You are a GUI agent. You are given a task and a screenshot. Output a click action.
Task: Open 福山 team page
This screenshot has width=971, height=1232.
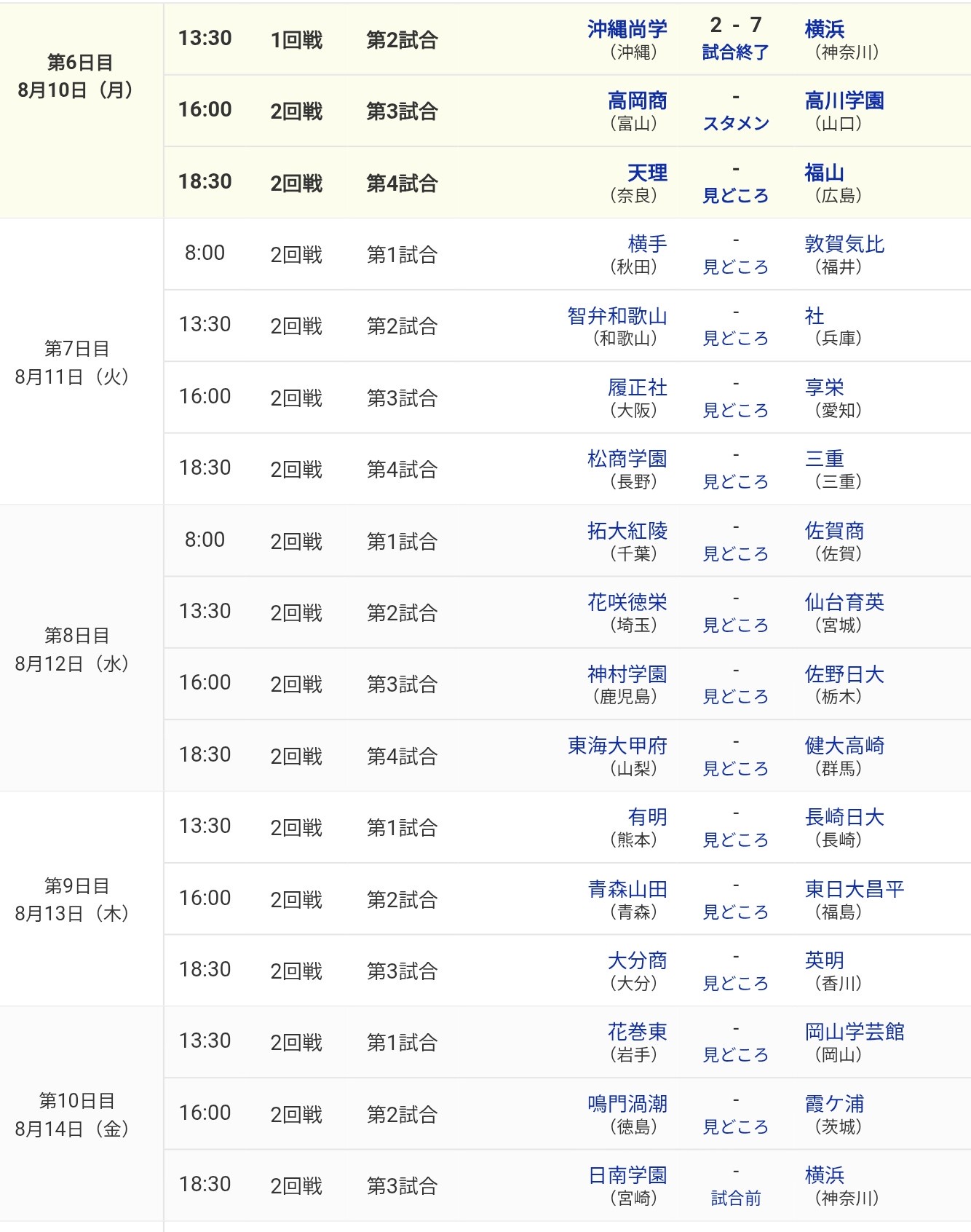click(x=825, y=173)
